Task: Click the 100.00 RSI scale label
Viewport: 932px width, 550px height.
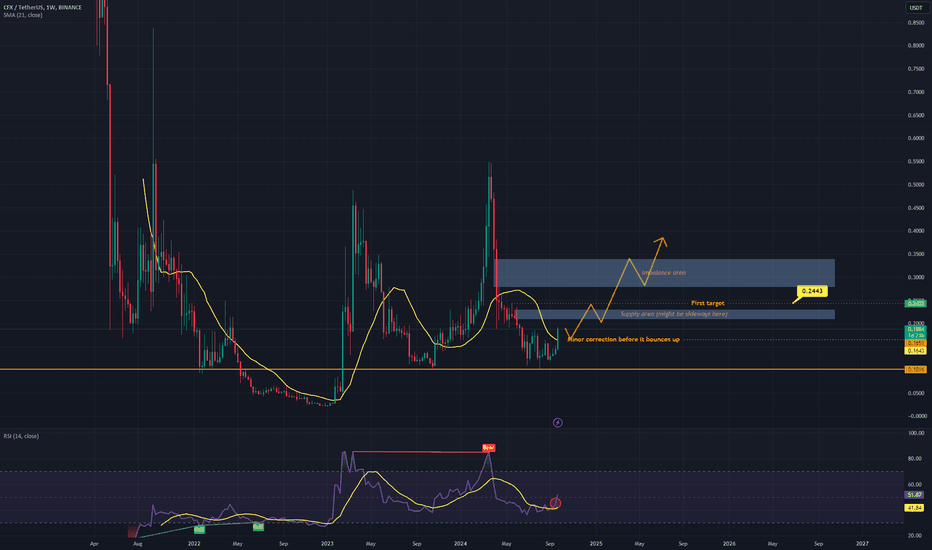Action: (x=916, y=433)
